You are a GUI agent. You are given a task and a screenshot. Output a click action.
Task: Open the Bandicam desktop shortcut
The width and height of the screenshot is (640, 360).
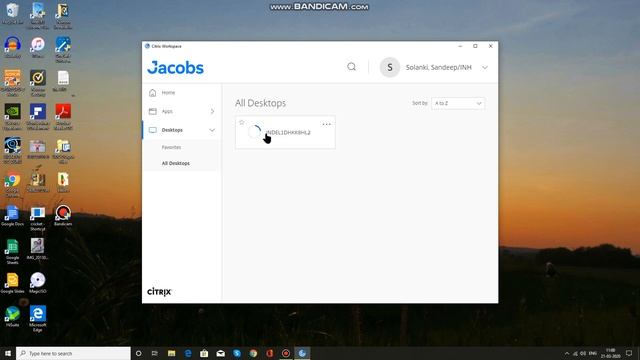click(63, 216)
